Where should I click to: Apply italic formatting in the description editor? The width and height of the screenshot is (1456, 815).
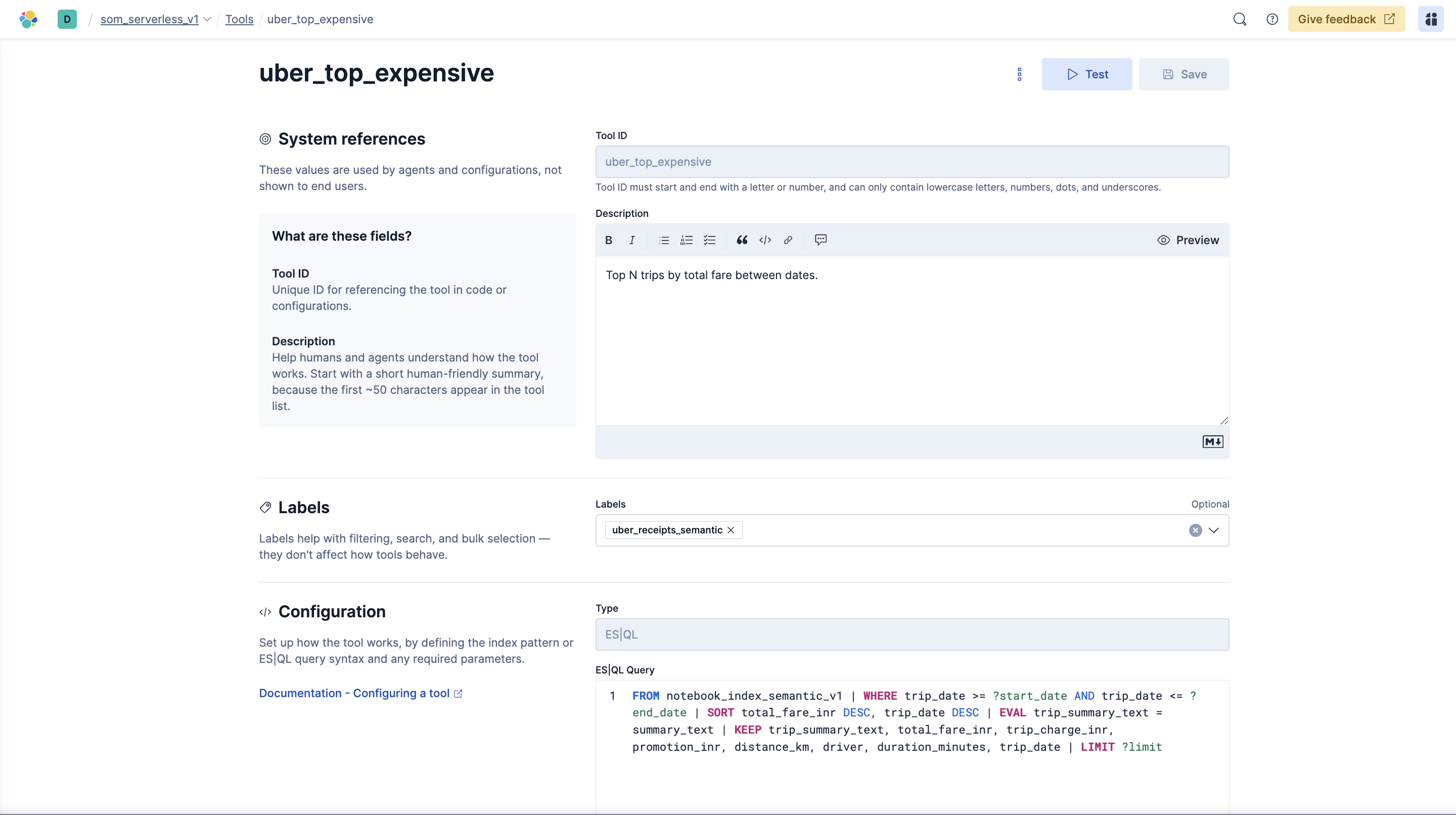click(x=632, y=240)
